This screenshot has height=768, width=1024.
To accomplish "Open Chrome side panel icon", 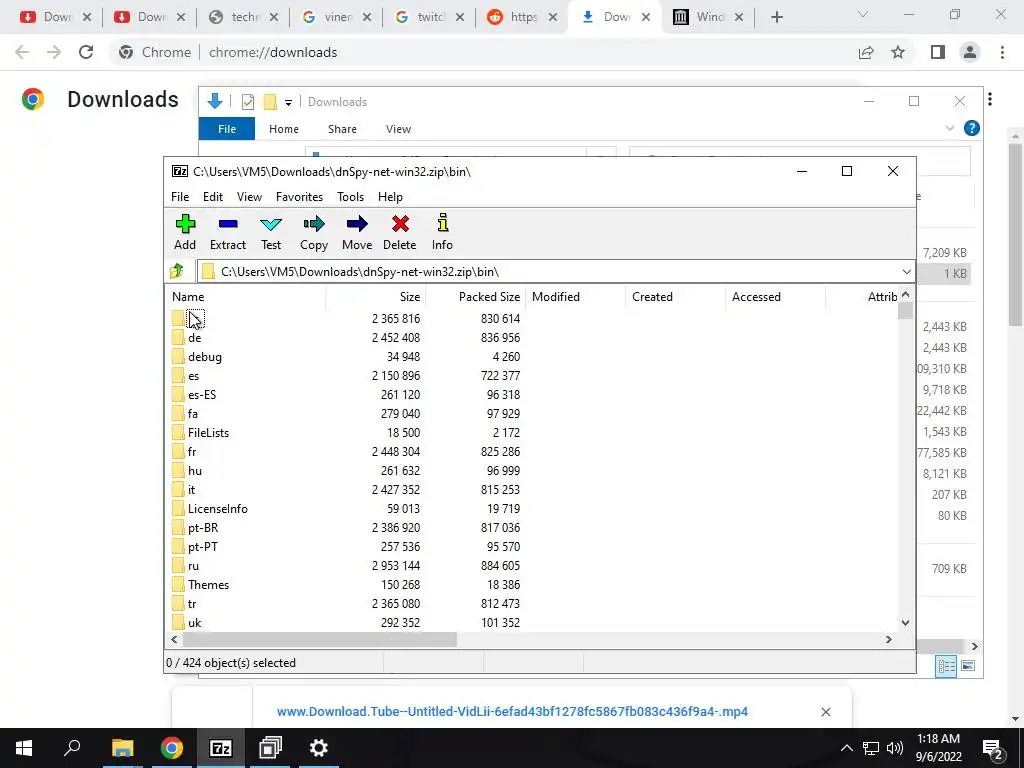I will tap(938, 52).
